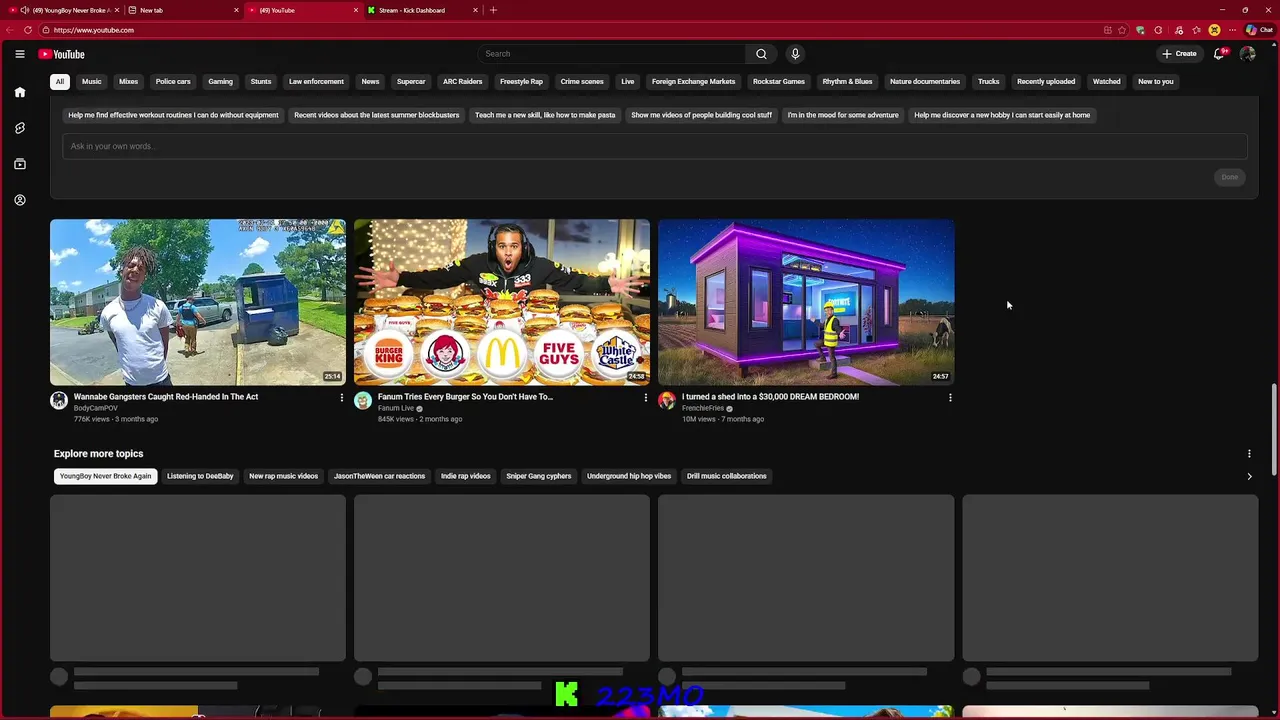
Task: Close the New tab browser tab
Action: 237,10
